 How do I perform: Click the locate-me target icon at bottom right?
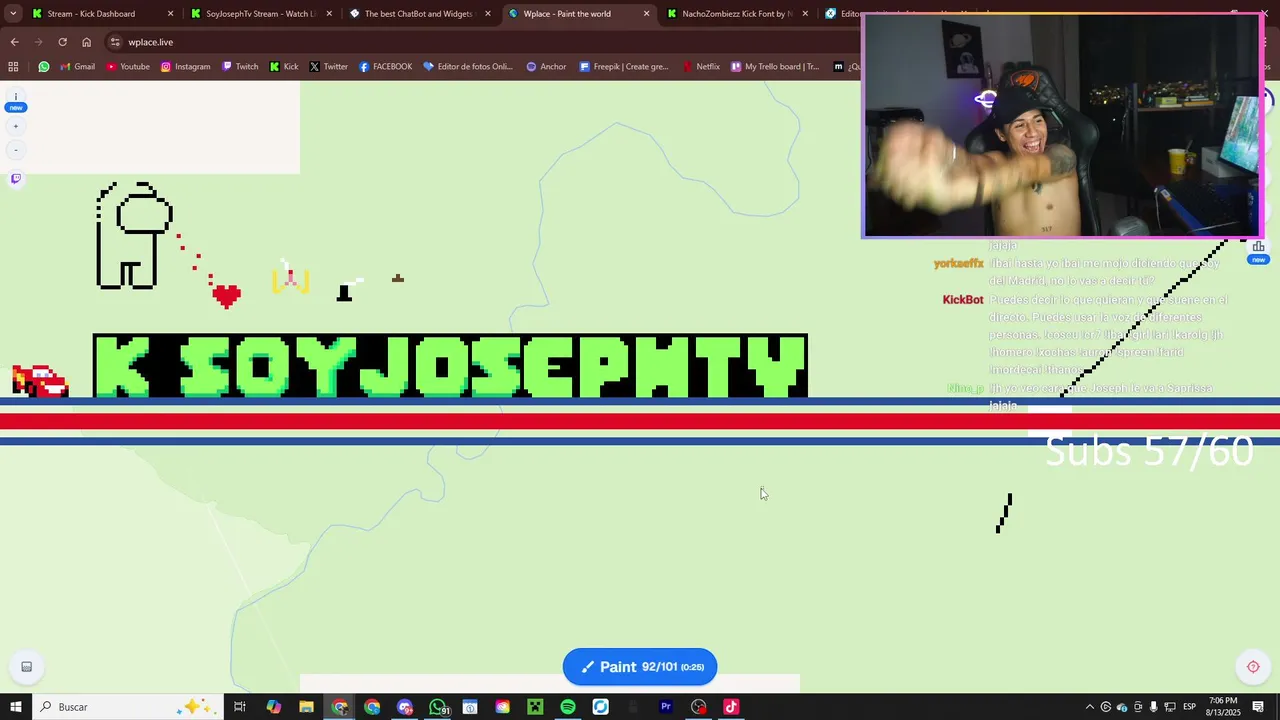tap(1253, 667)
